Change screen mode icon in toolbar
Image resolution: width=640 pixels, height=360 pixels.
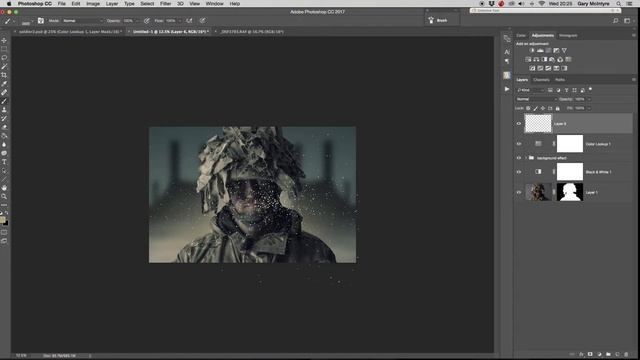coord(4,241)
